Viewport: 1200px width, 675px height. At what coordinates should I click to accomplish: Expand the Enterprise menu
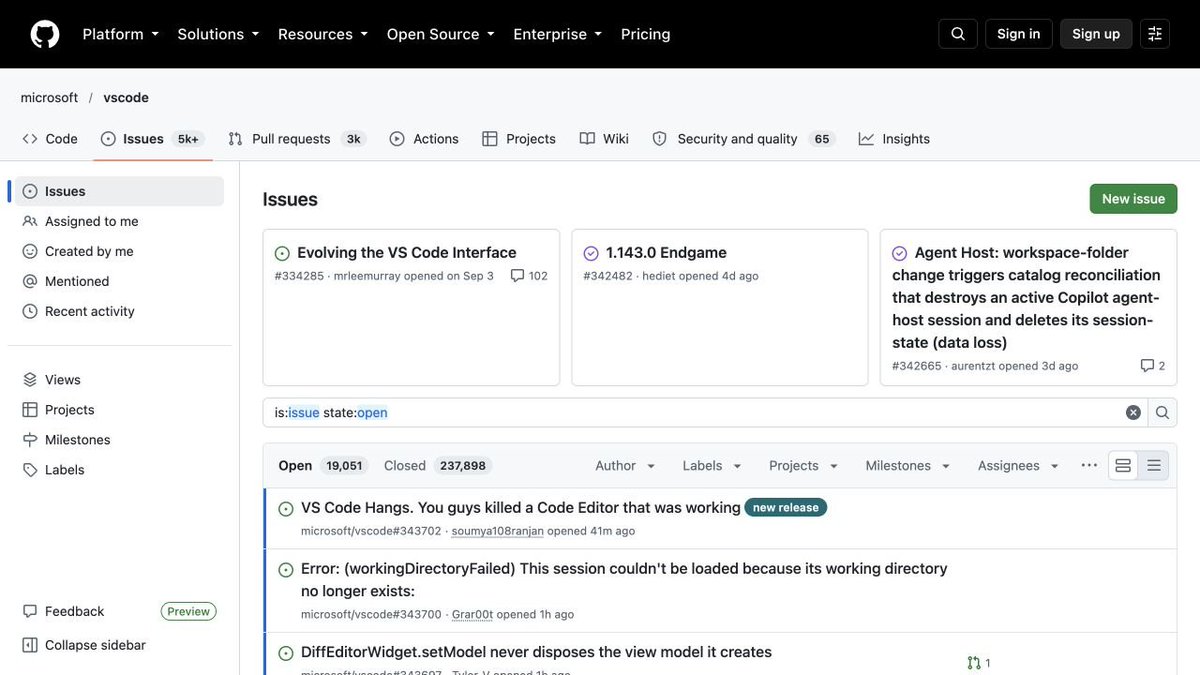[x=558, y=34]
